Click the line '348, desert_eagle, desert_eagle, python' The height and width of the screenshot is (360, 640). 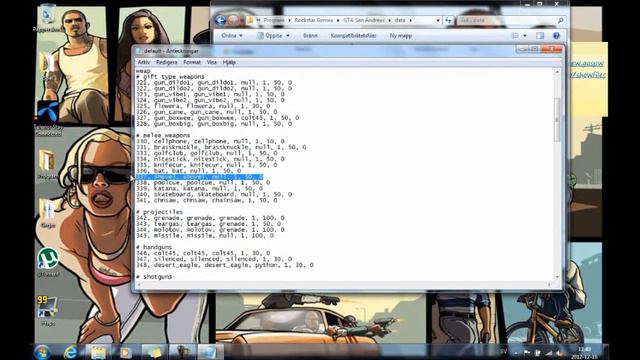(224, 265)
